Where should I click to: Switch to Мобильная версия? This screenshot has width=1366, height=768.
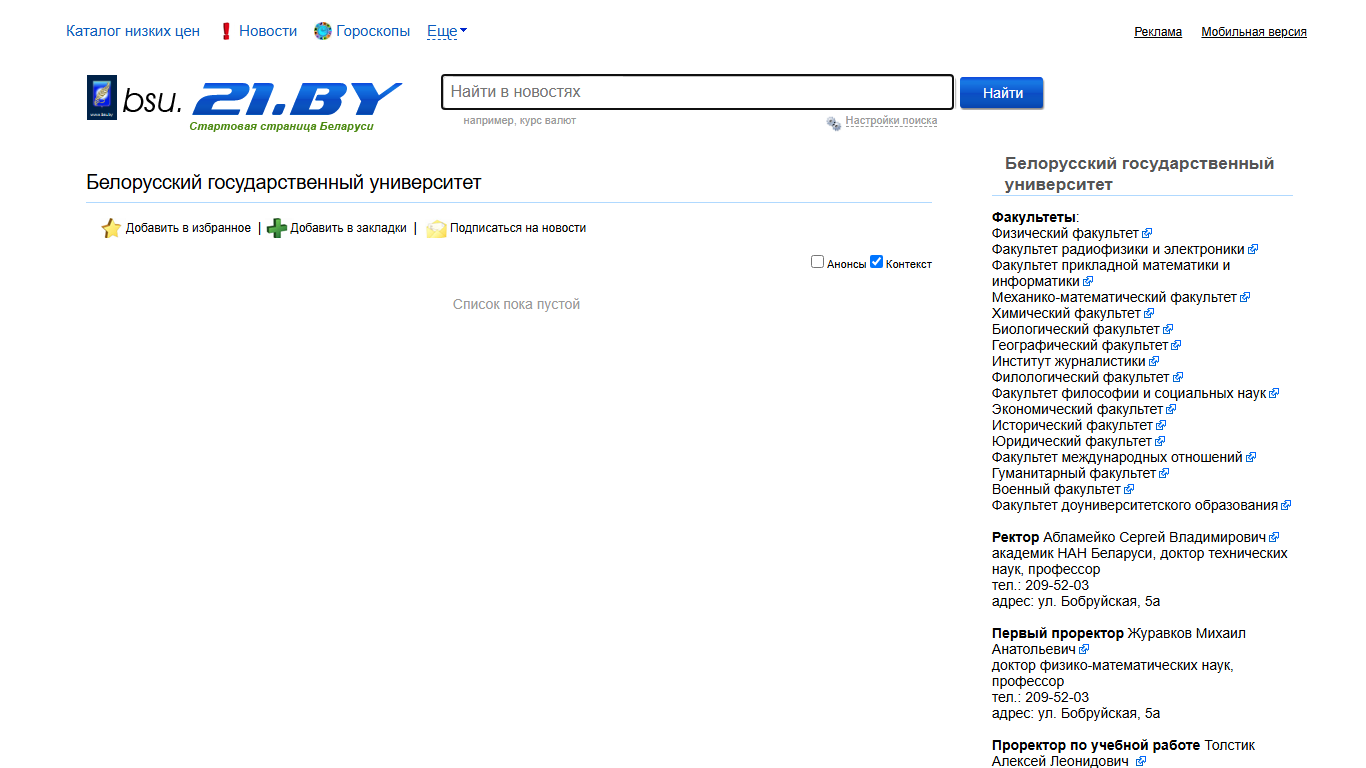click(x=1254, y=32)
